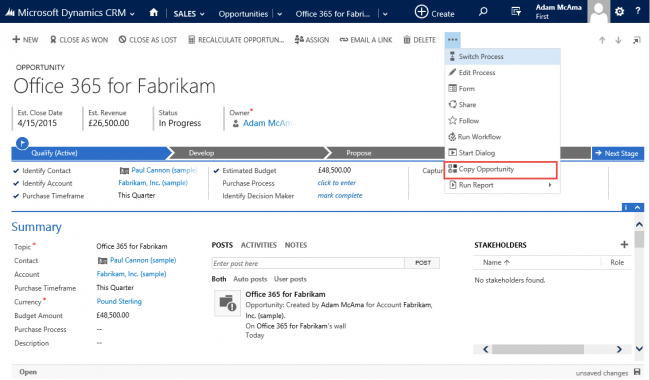650x380 pixels.
Task: Click 'mark complete' for Identify Decision Maker
Action: (x=340, y=196)
